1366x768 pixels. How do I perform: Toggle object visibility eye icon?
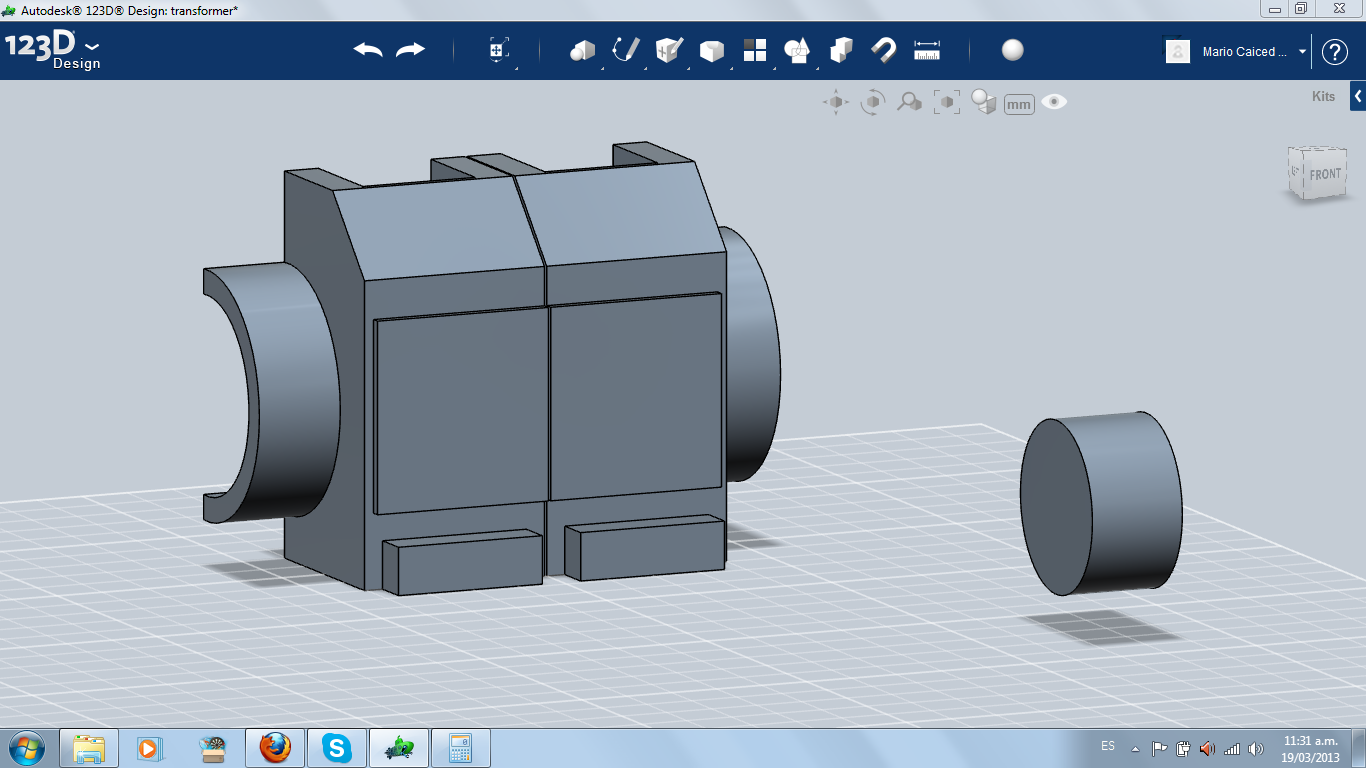pos(1054,102)
